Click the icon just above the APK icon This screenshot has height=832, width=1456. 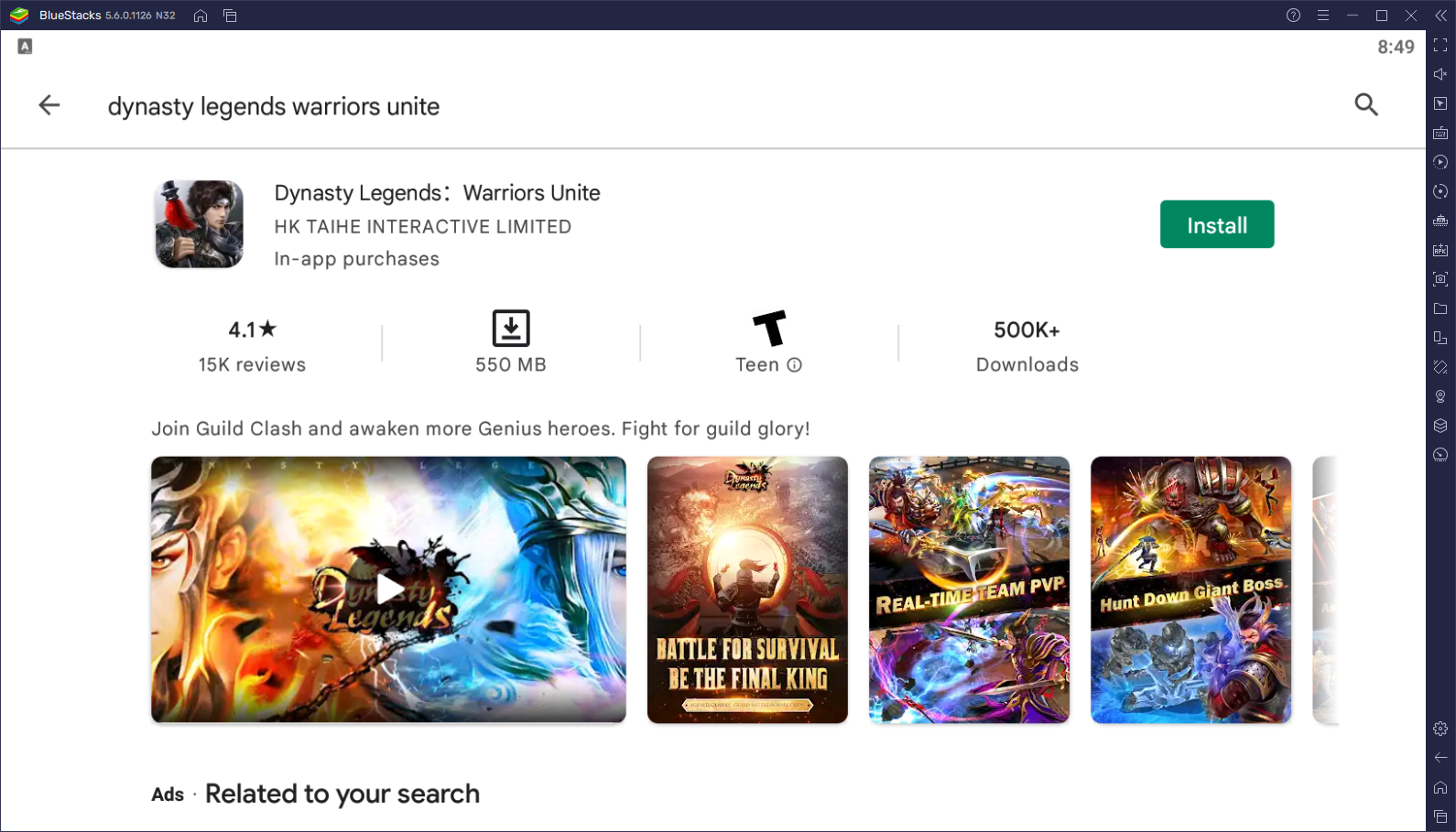[x=1440, y=221]
